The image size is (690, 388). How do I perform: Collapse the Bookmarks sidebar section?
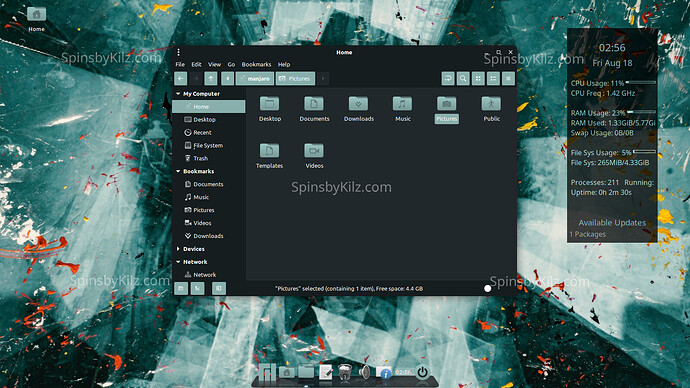tap(178, 171)
